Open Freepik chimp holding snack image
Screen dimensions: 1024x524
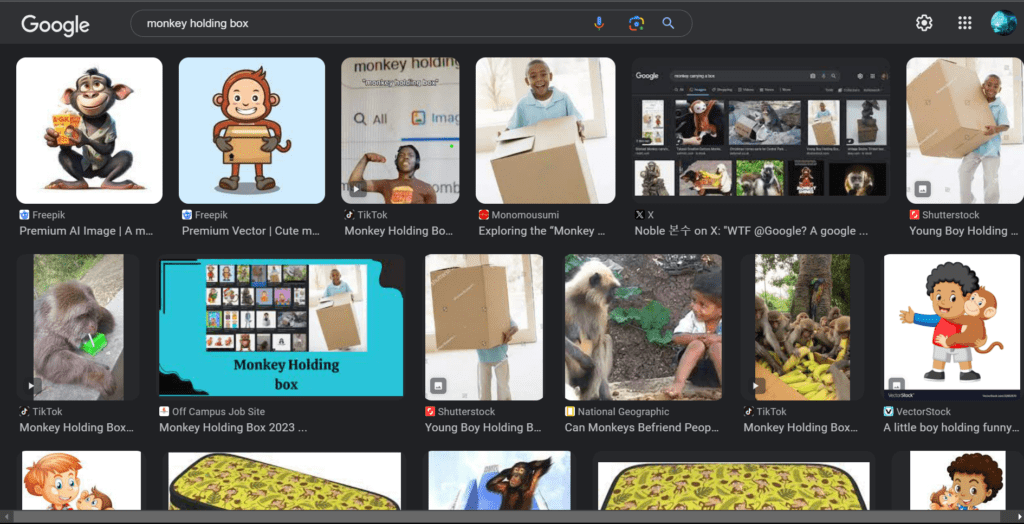[89, 130]
